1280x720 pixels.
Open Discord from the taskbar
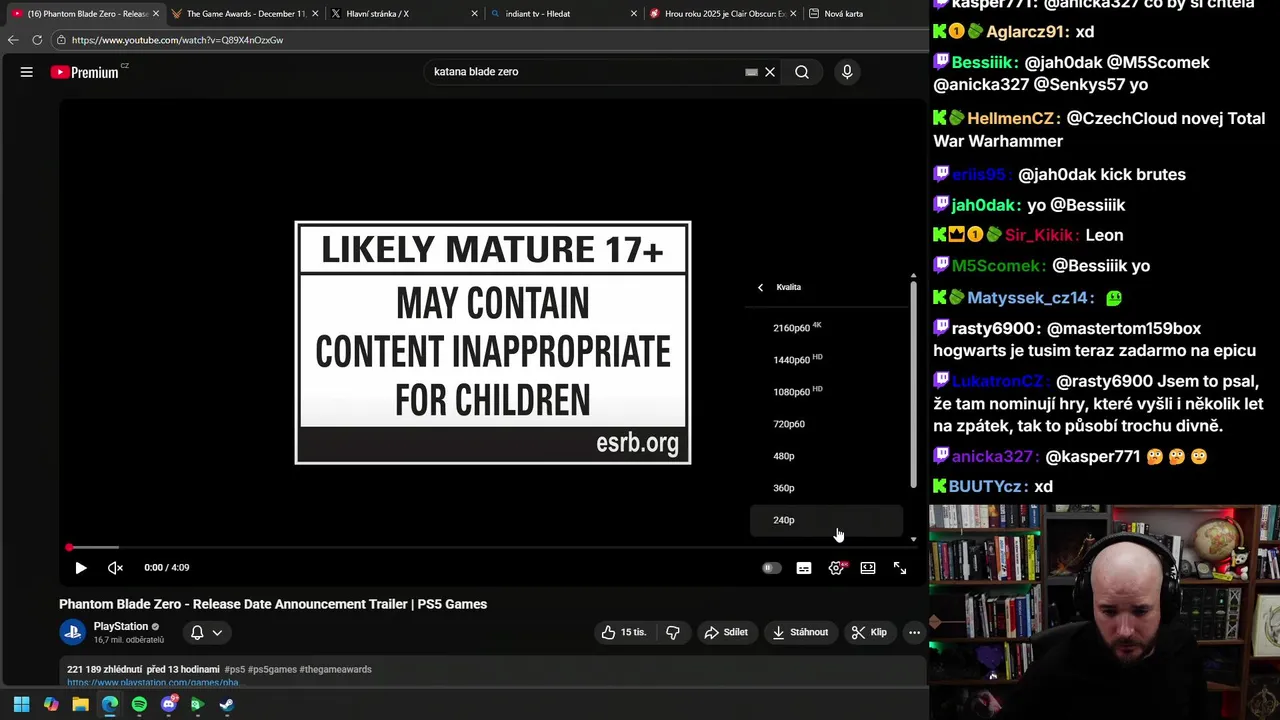tap(169, 704)
